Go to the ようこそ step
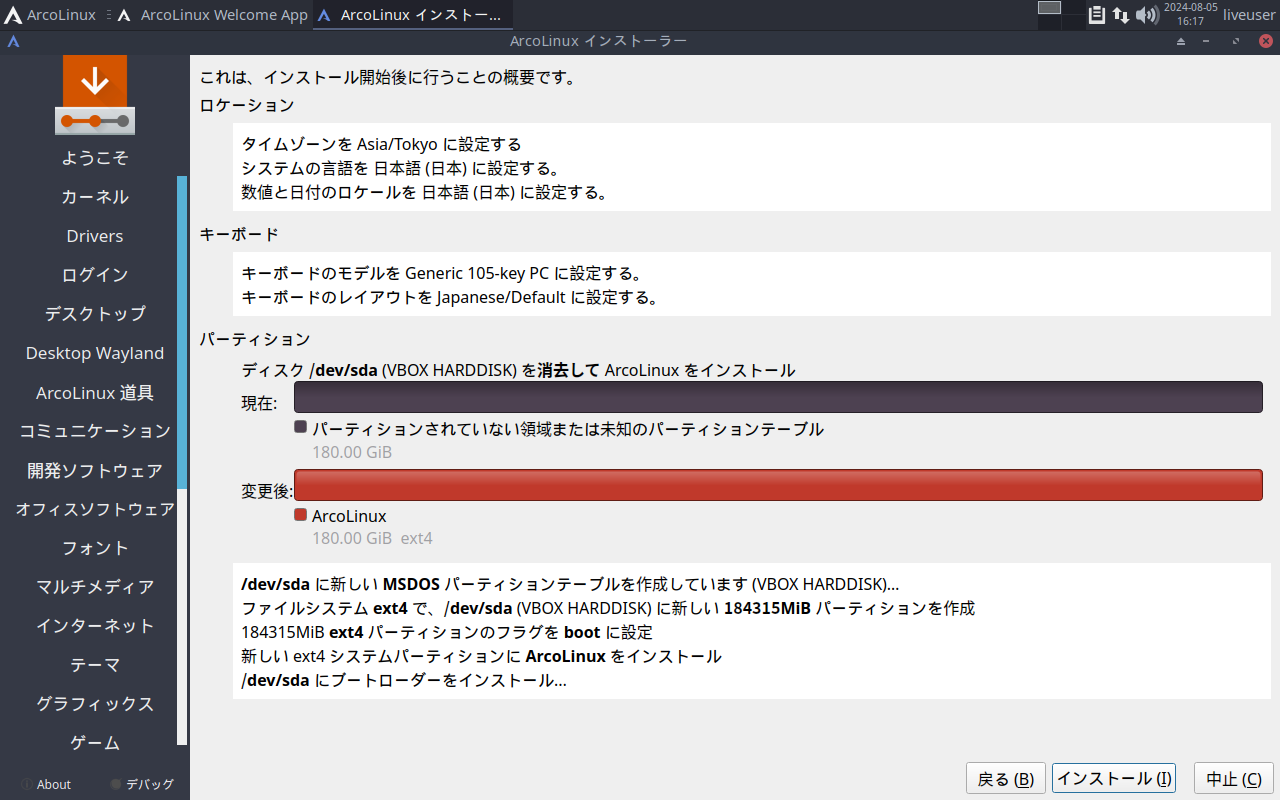The width and height of the screenshot is (1280, 800). tap(95, 158)
